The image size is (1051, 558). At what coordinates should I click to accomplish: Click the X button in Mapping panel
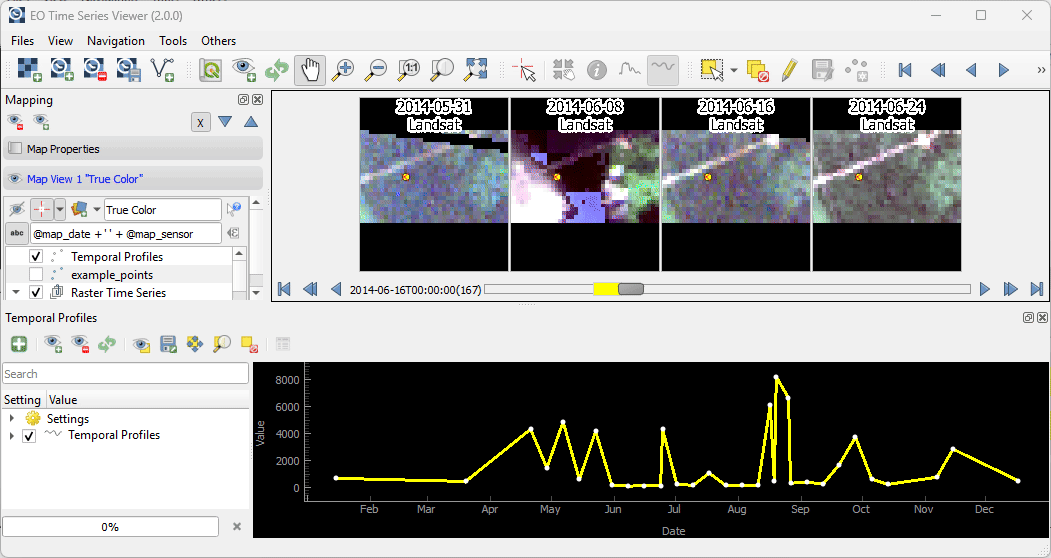point(200,122)
